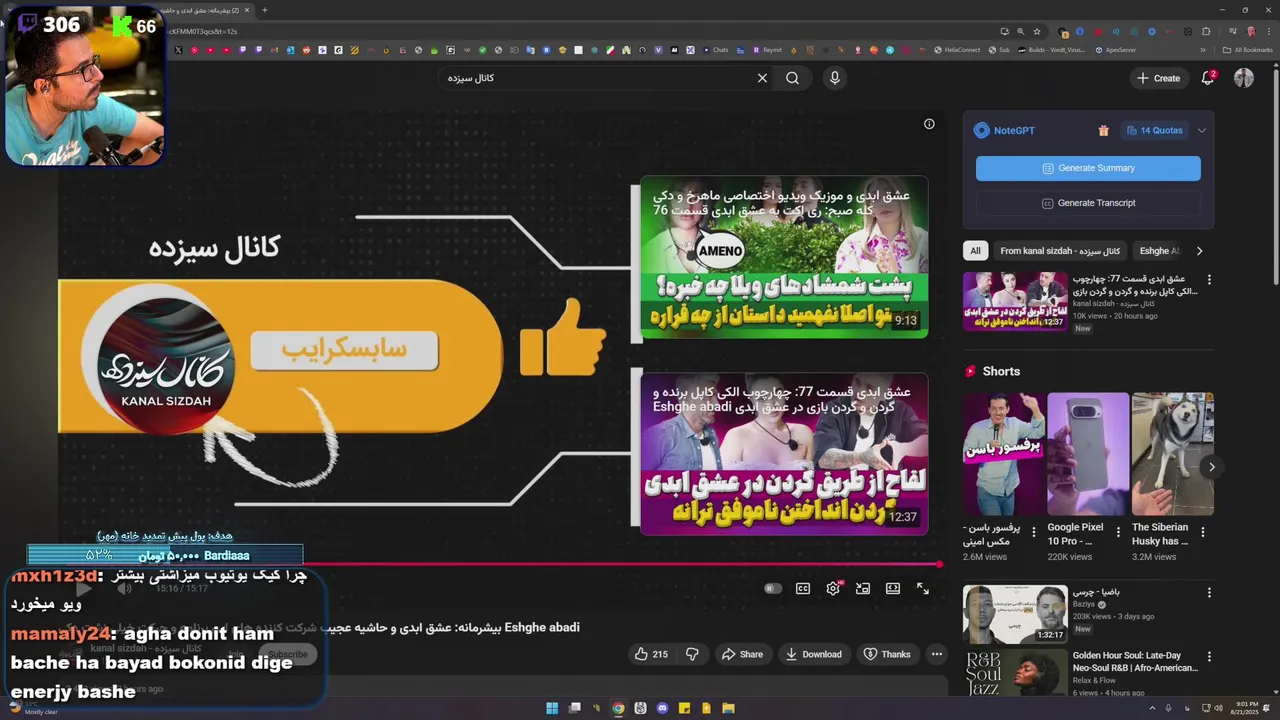Open options for the Baziya video

point(1209,593)
